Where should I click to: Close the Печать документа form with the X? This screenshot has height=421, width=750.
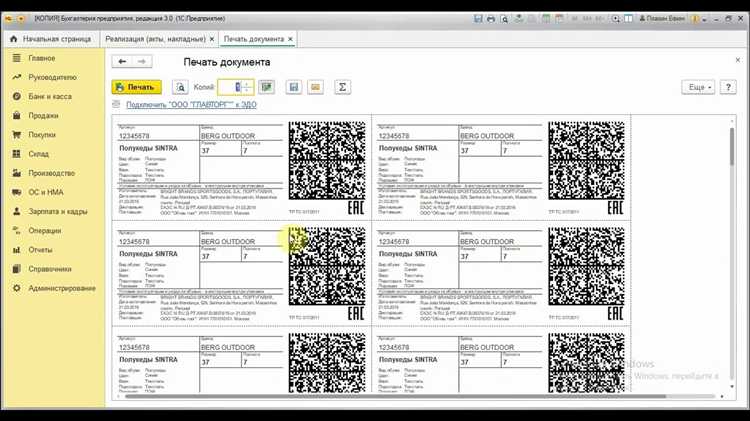tap(738, 60)
